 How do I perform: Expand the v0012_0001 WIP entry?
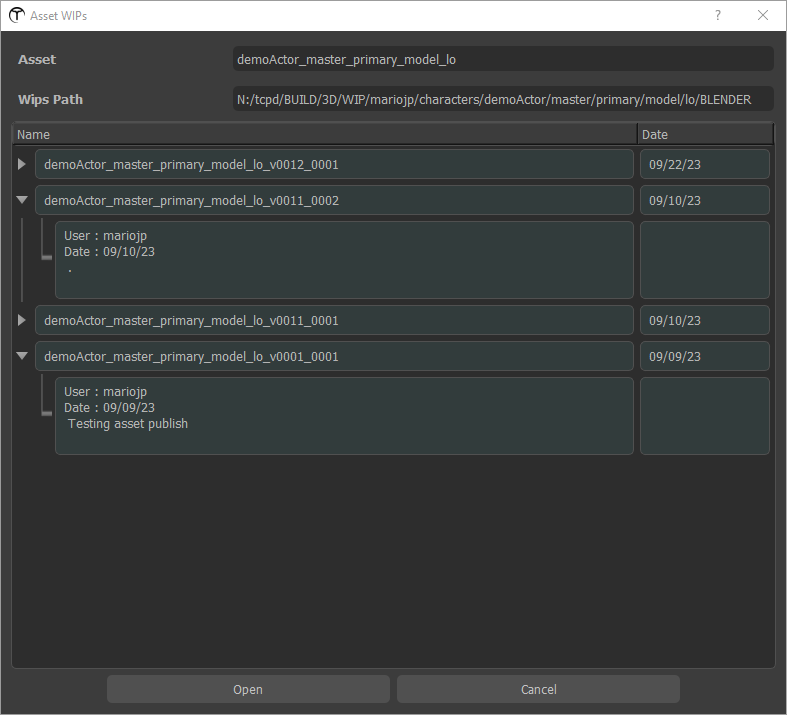22,164
